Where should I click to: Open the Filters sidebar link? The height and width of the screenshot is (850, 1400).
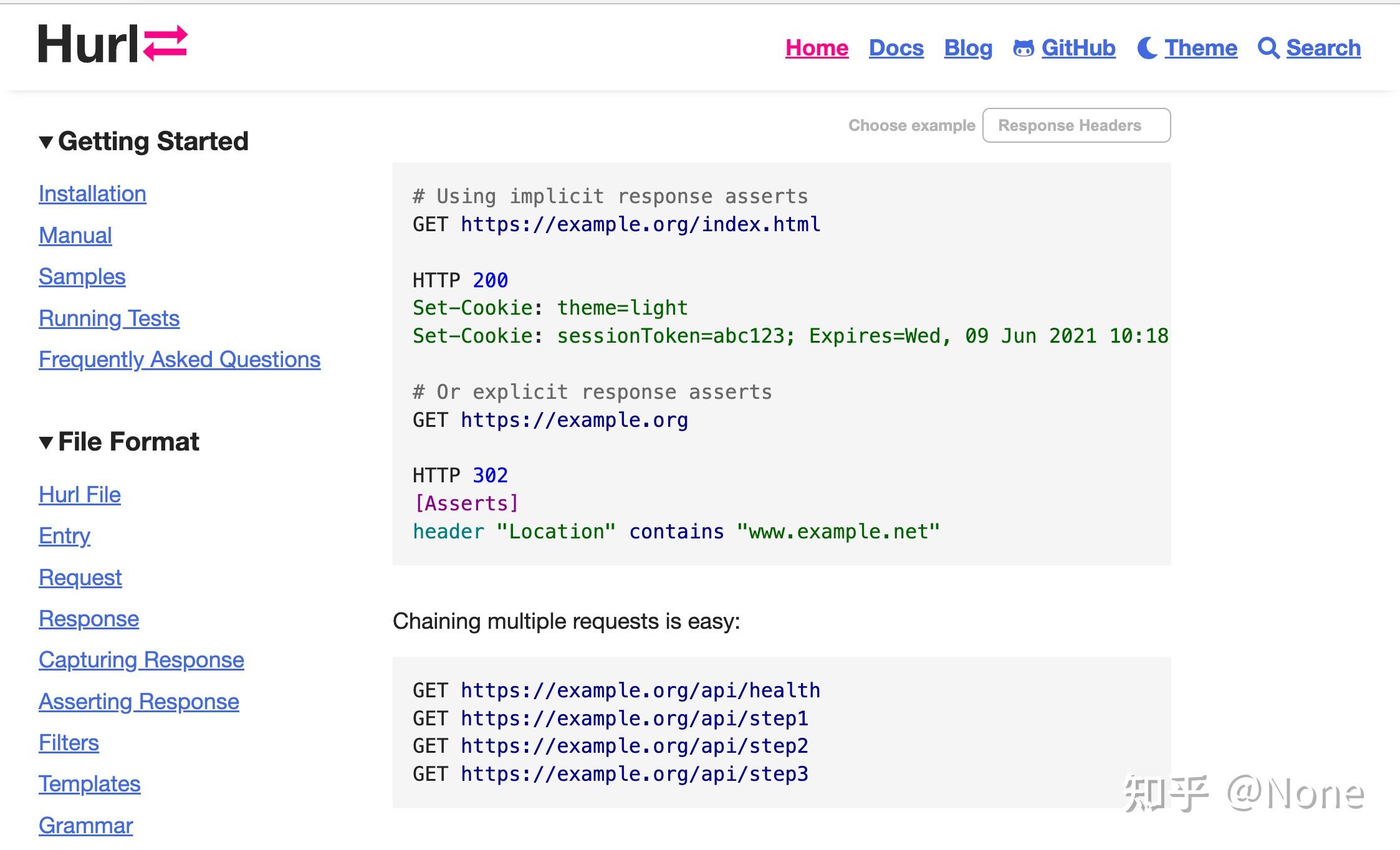pos(69,743)
